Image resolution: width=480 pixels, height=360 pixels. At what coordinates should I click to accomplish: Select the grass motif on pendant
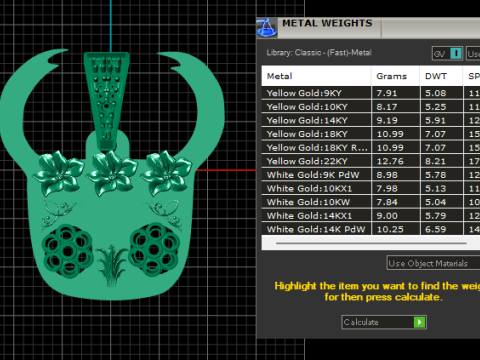(111, 265)
